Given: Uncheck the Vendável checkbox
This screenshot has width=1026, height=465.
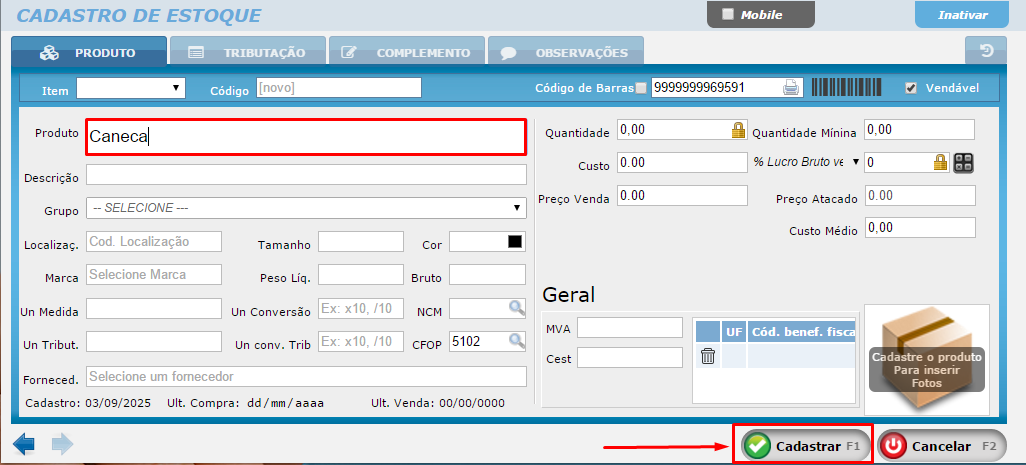Looking at the screenshot, I should (x=910, y=88).
